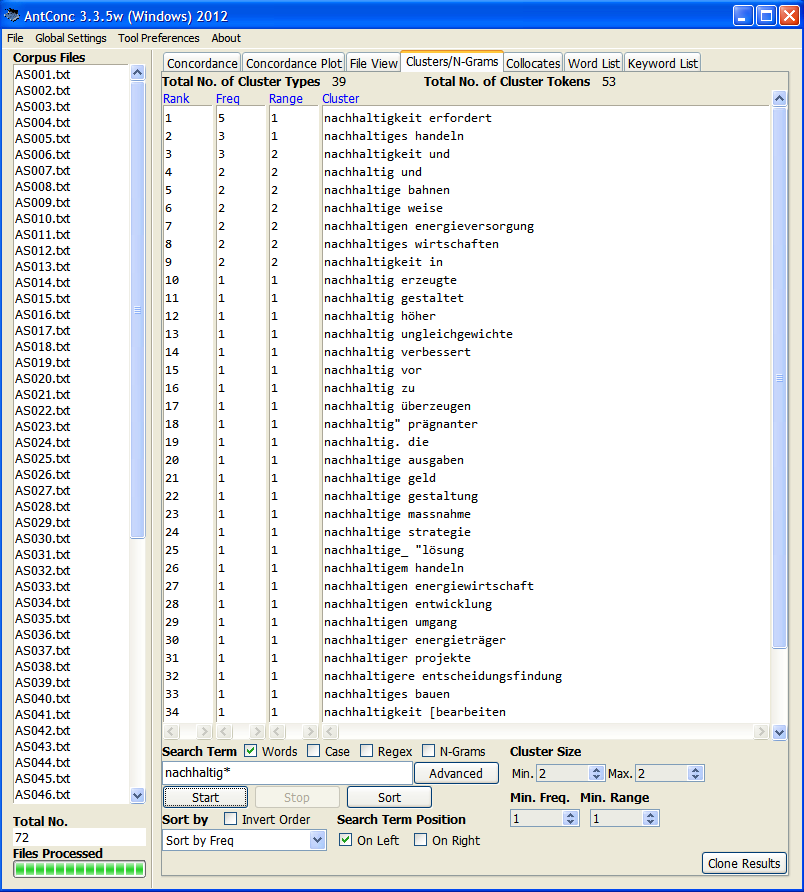Click the AntConc title bar icon
This screenshot has height=892, width=804.
point(12,16)
